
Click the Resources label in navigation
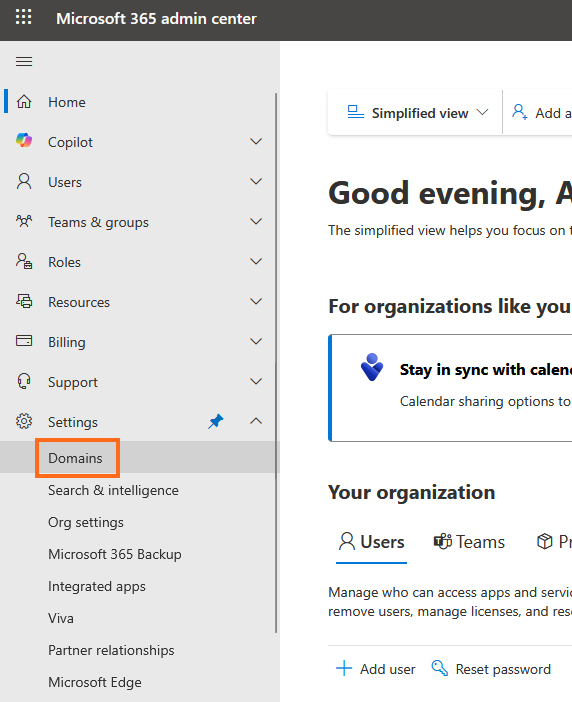click(x=79, y=302)
